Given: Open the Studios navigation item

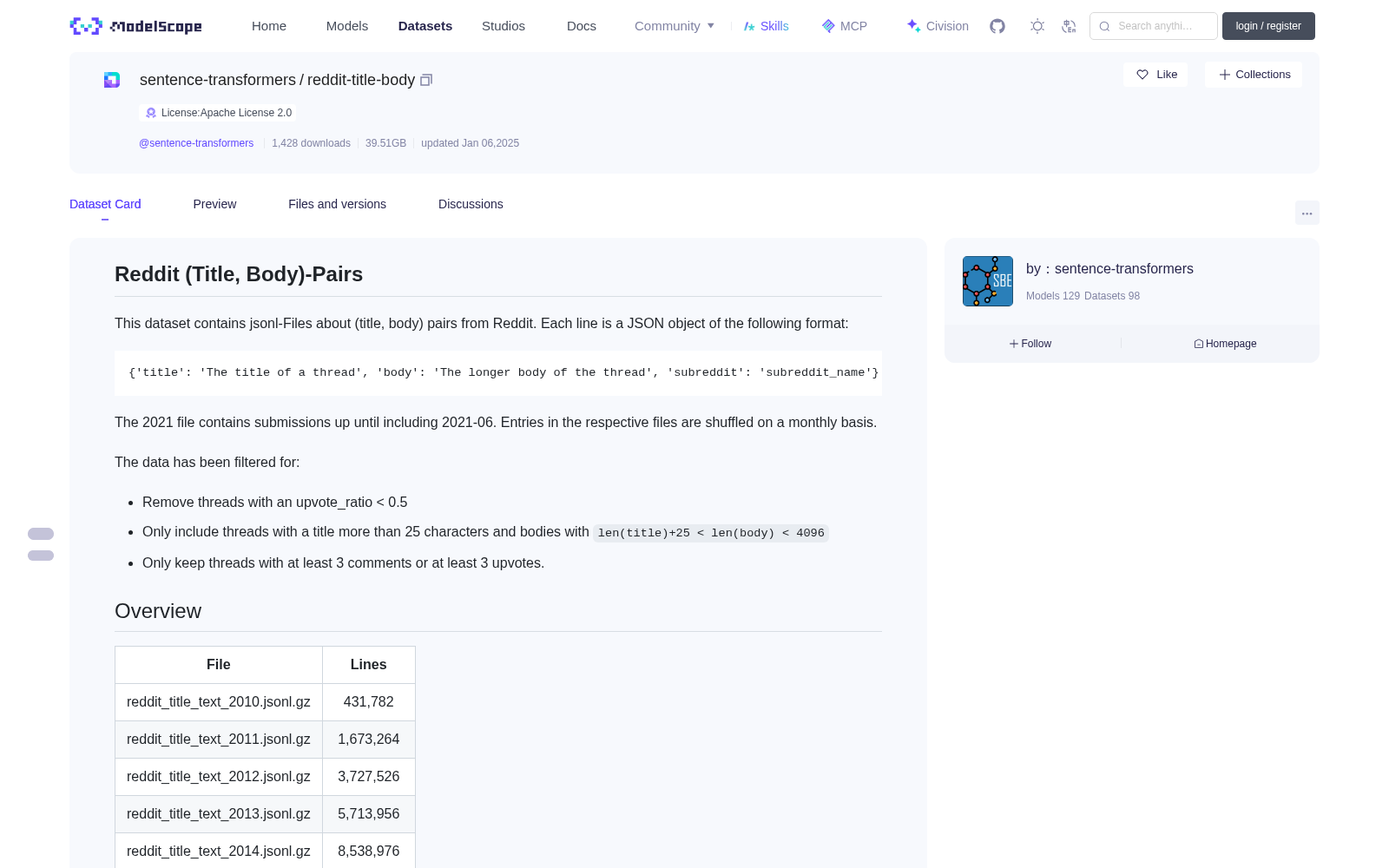Looking at the screenshot, I should tap(504, 26).
